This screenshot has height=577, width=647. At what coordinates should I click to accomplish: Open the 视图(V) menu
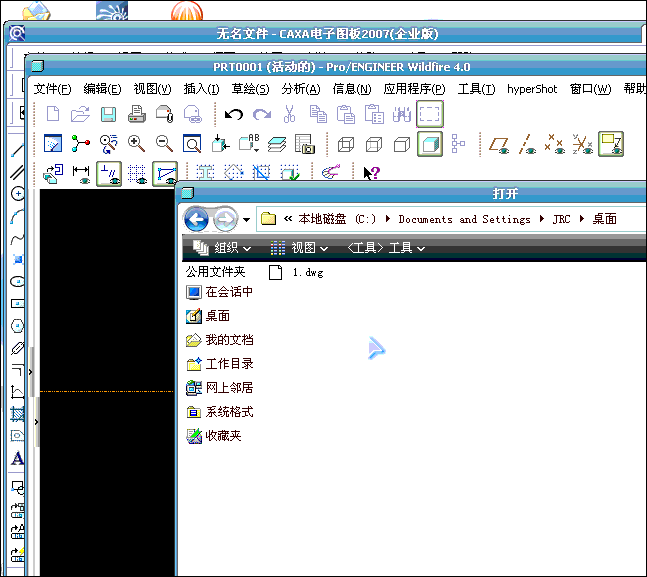152,89
